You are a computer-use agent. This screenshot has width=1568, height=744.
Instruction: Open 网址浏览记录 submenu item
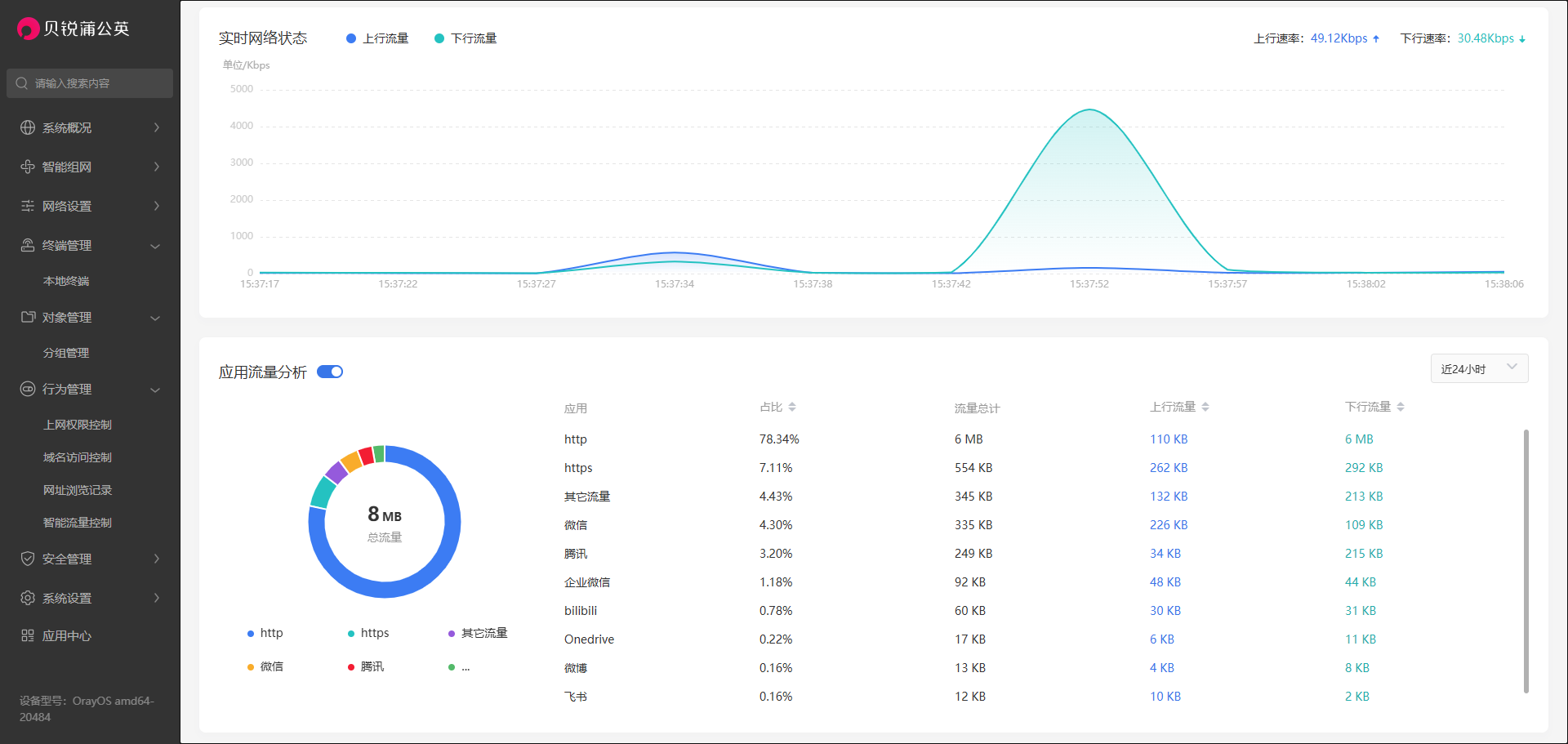click(x=78, y=490)
